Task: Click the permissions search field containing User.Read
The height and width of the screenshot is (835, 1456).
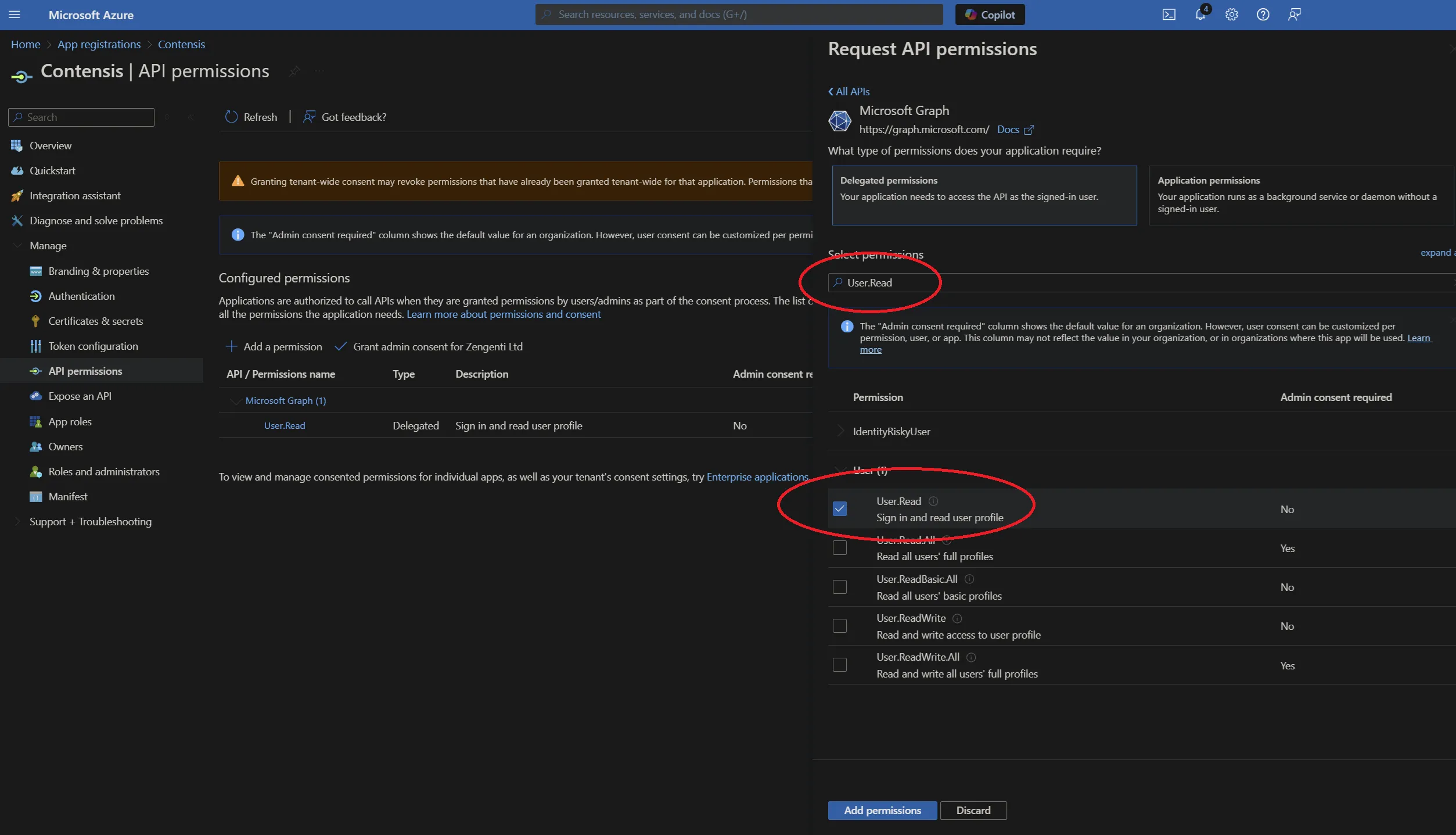Action: tap(1141, 282)
